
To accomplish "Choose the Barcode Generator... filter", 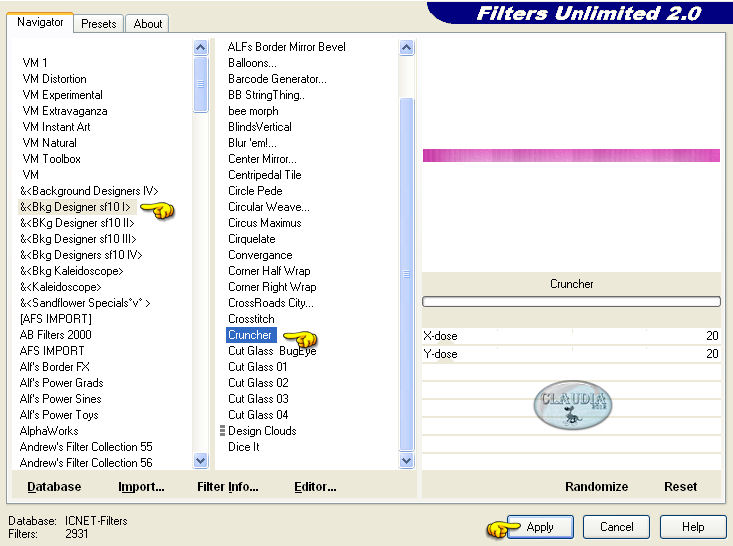I will pyautogui.click(x=277, y=79).
